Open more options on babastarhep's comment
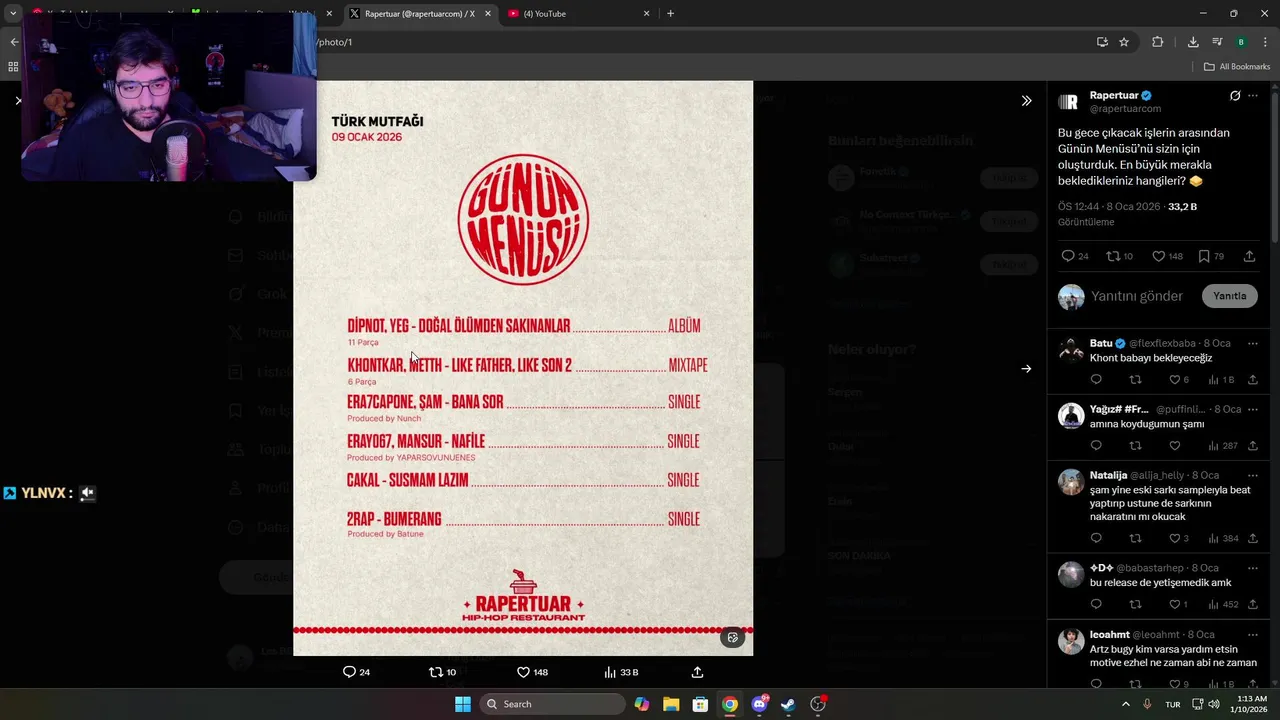Image resolution: width=1280 pixels, height=720 pixels. point(1253,568)
